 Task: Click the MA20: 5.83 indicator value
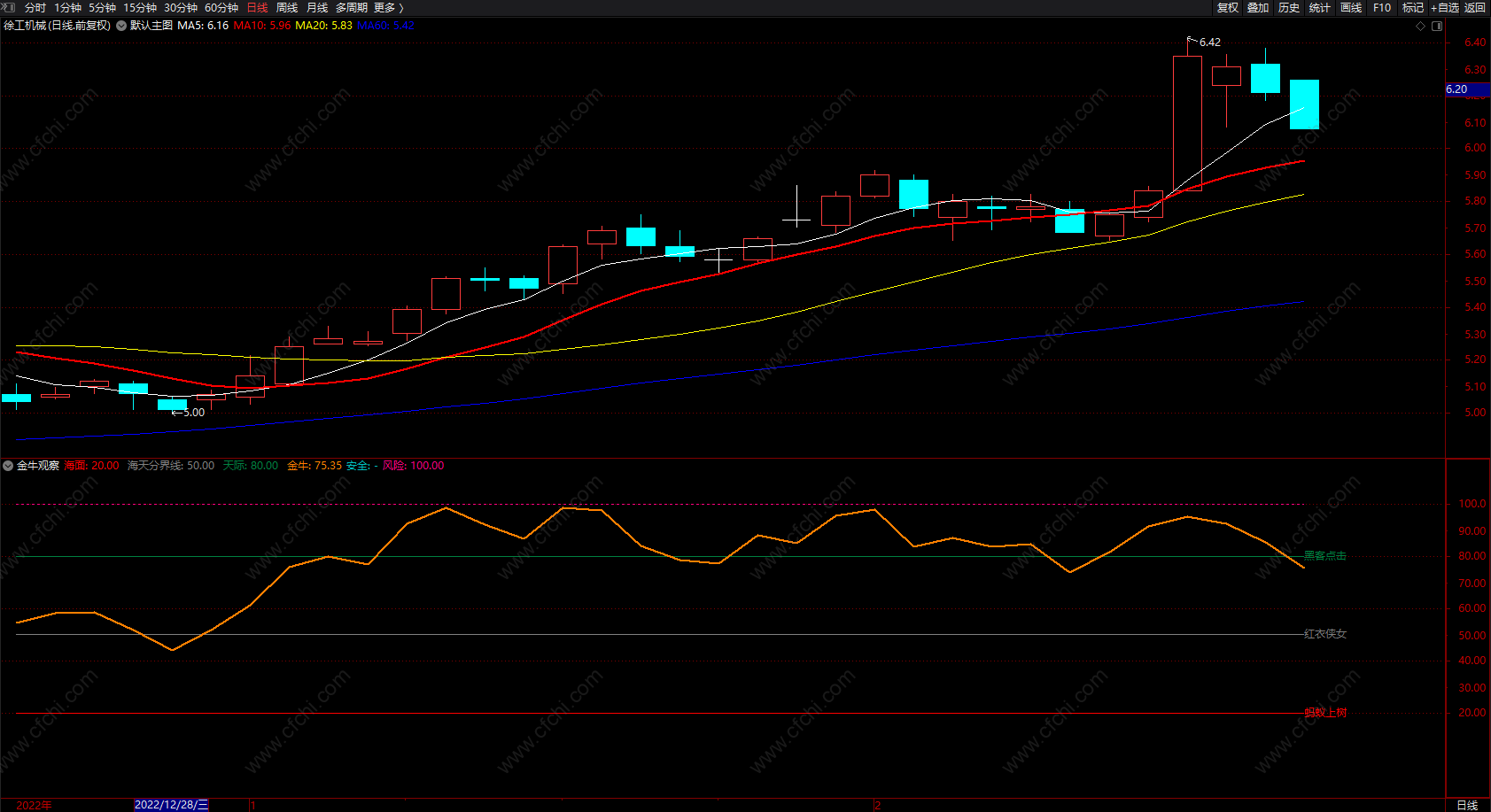[x=323, y=26]
